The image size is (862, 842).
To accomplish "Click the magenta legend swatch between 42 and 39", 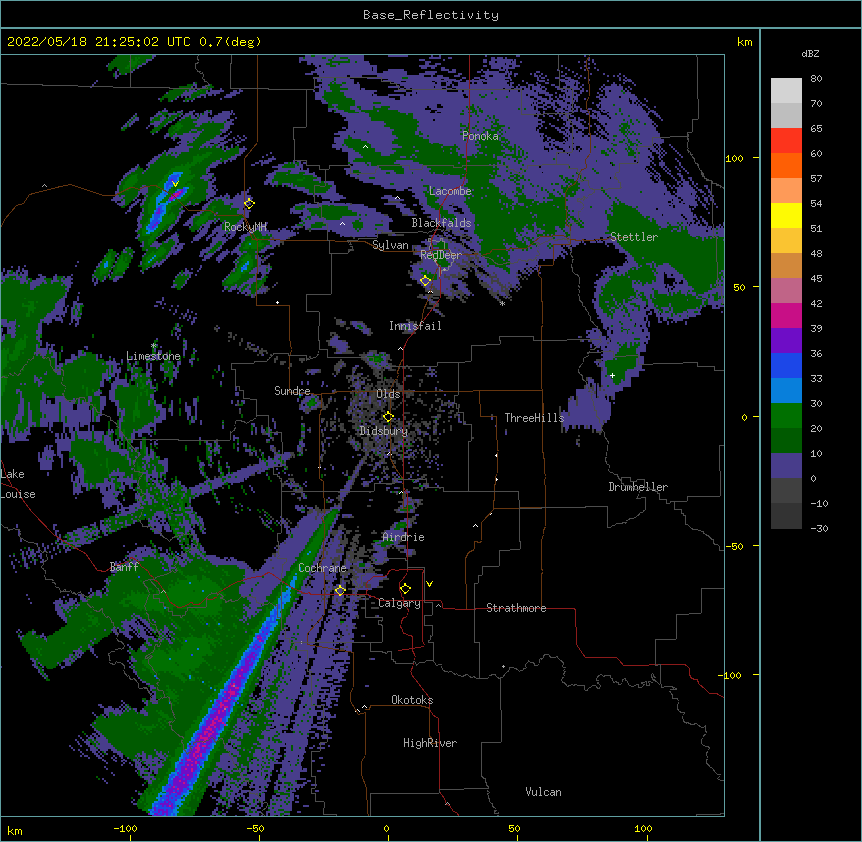I will (x=786, y=315).
